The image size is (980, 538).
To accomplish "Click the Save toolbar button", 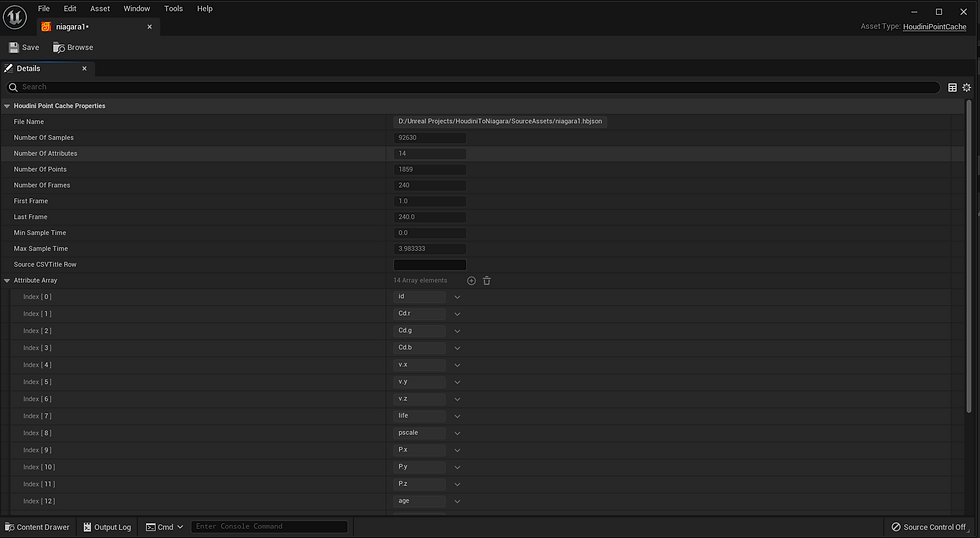I will coord(24,47).
